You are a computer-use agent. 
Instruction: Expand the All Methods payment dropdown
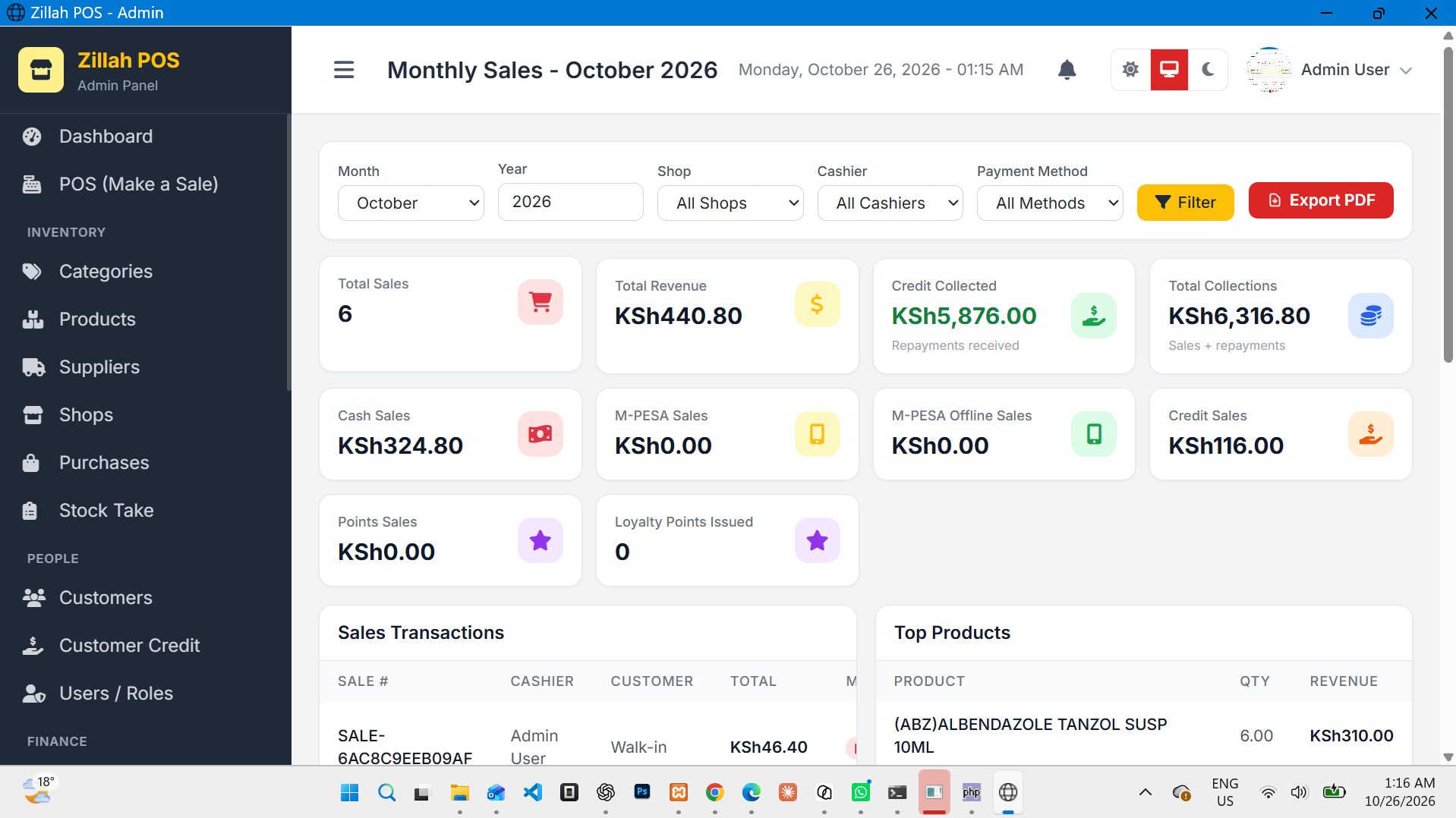tap(1050, 203)
